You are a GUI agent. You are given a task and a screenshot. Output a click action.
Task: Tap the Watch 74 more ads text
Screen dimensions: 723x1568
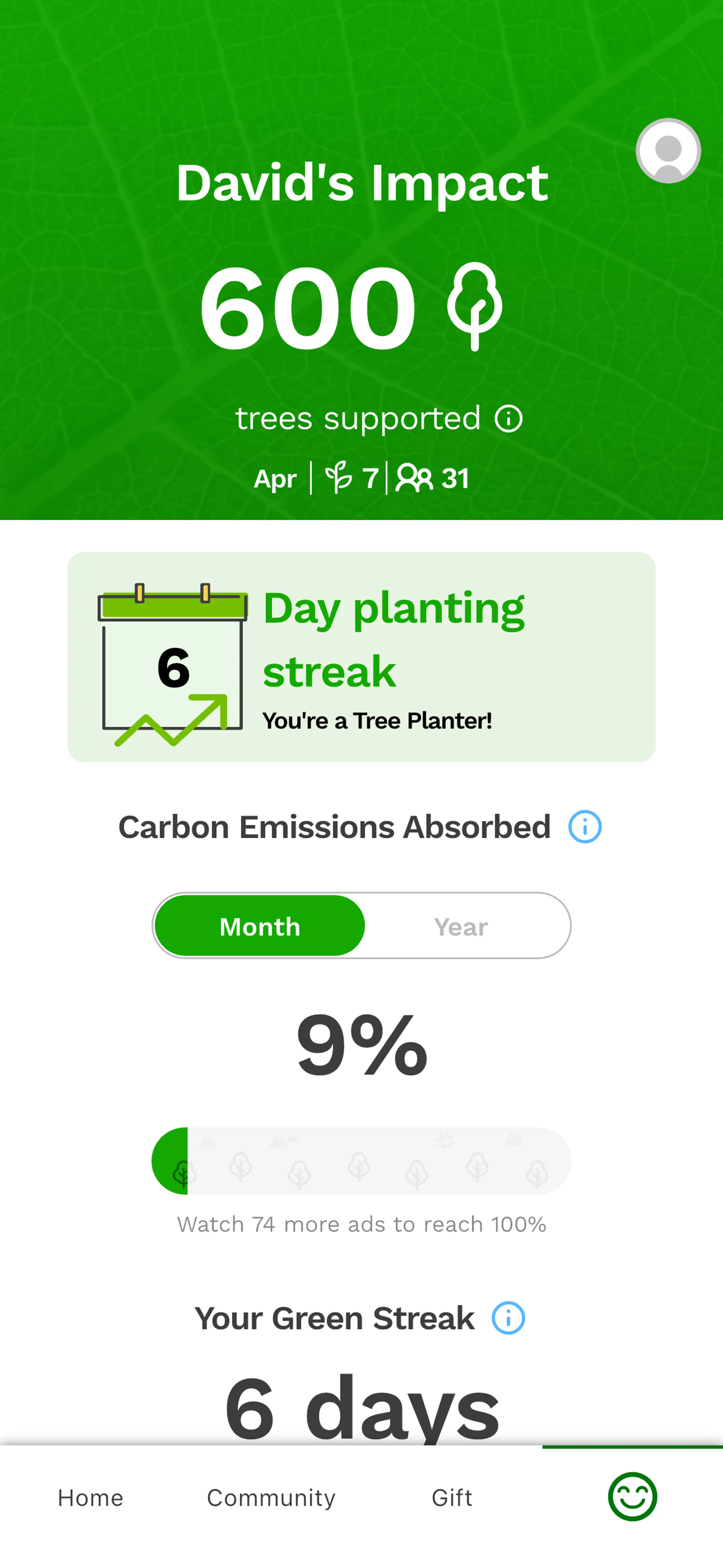click(x=361, y=1224)
